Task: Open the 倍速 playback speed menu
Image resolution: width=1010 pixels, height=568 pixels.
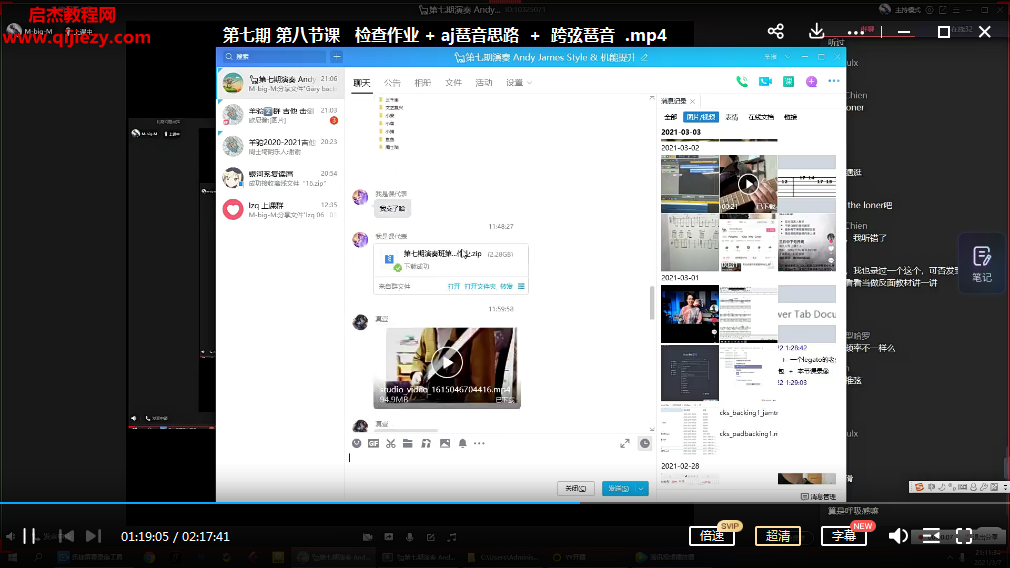Action: point(712,536)
